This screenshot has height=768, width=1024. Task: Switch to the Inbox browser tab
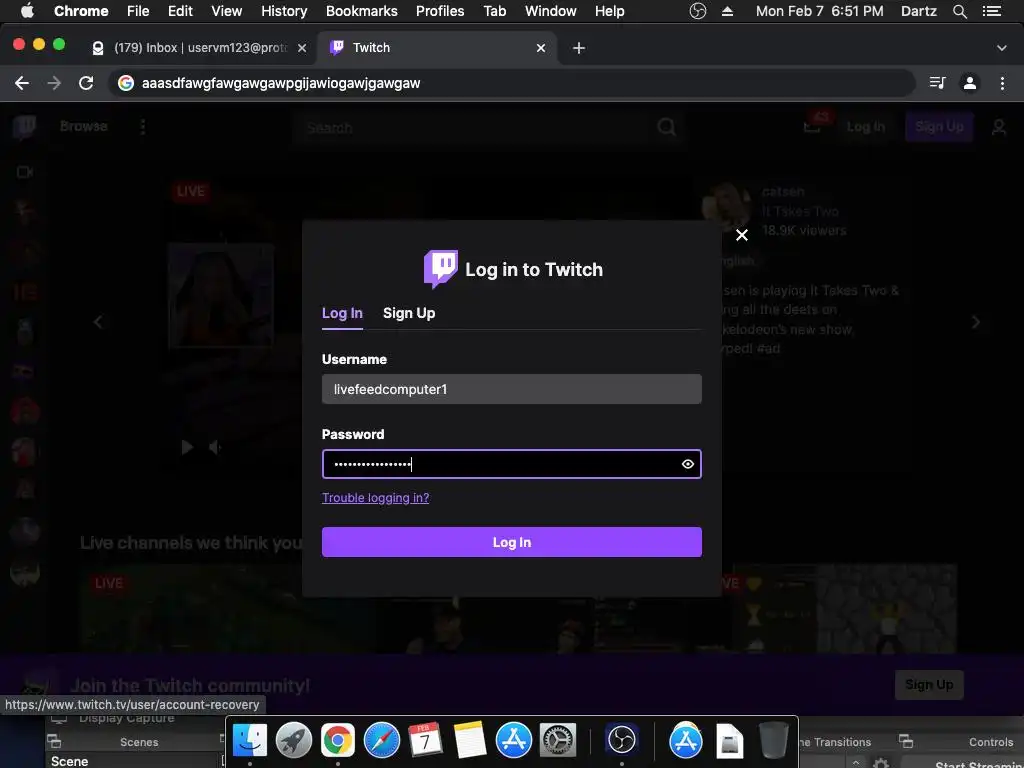pos(199,48)
